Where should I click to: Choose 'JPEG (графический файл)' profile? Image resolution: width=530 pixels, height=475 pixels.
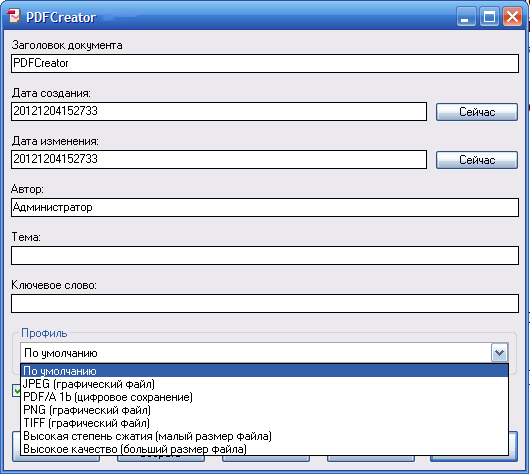pyautogui.click(x=264, y=384)
